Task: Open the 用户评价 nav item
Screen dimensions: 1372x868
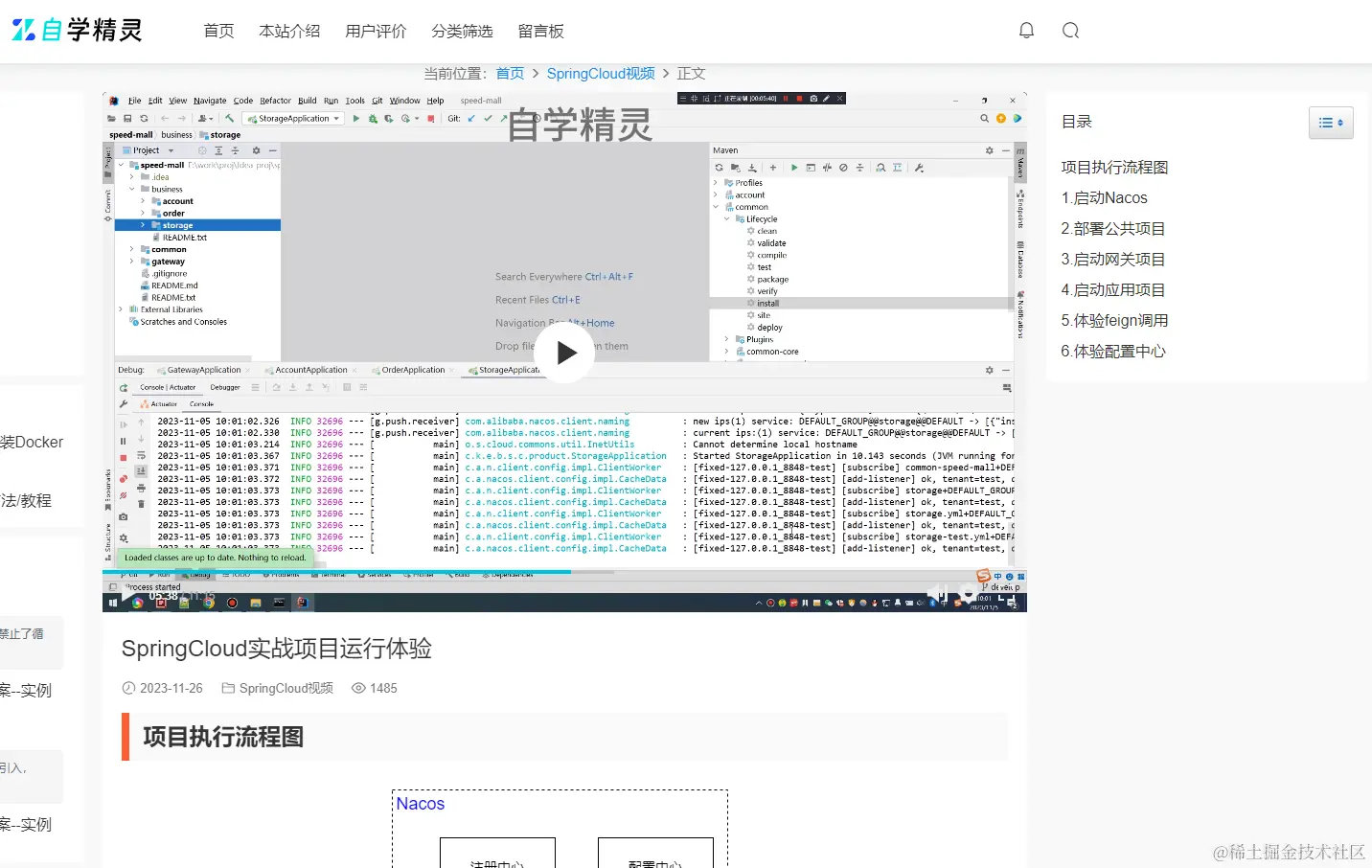Action: click(x=376, y=31)
